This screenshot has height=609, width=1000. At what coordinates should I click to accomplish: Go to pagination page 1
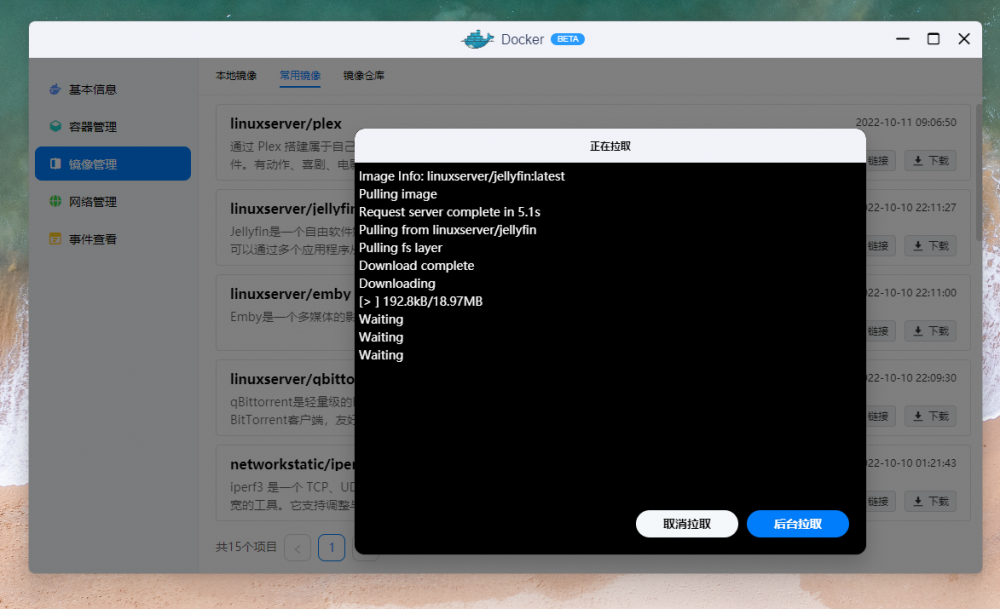pos(332,547)
